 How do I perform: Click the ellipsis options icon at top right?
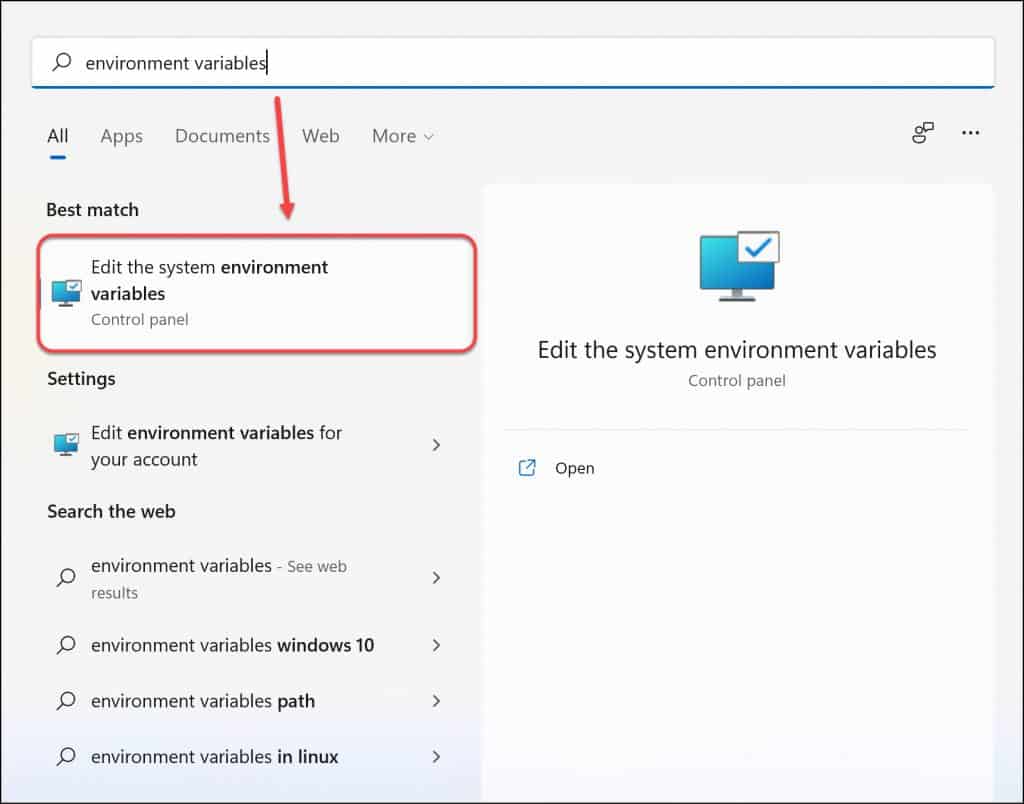click(x=970, y=132)
